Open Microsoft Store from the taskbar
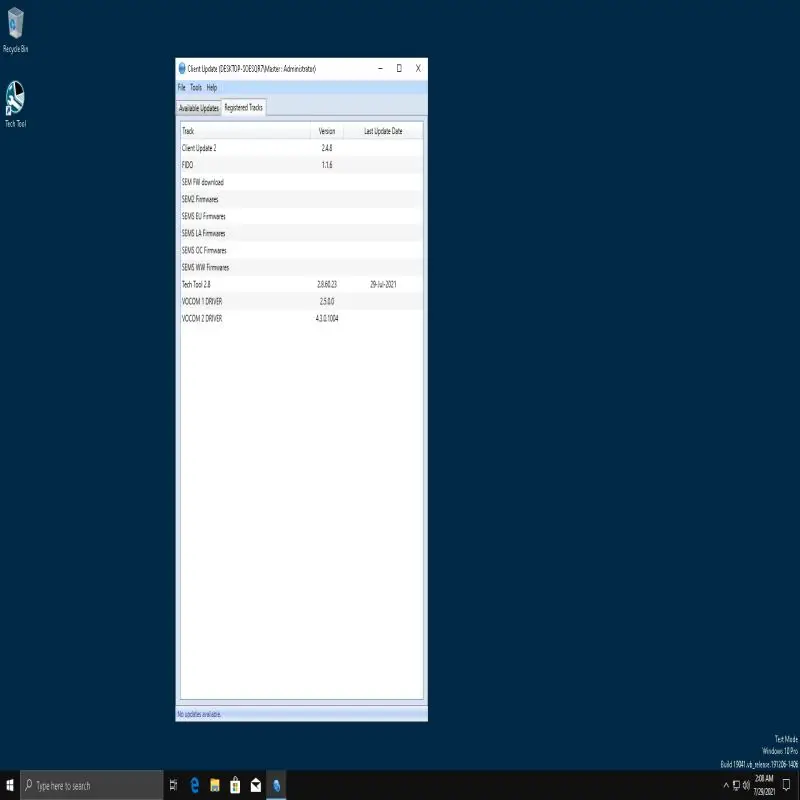The width and height of the screenshot is (800, 800). (235, 785)
